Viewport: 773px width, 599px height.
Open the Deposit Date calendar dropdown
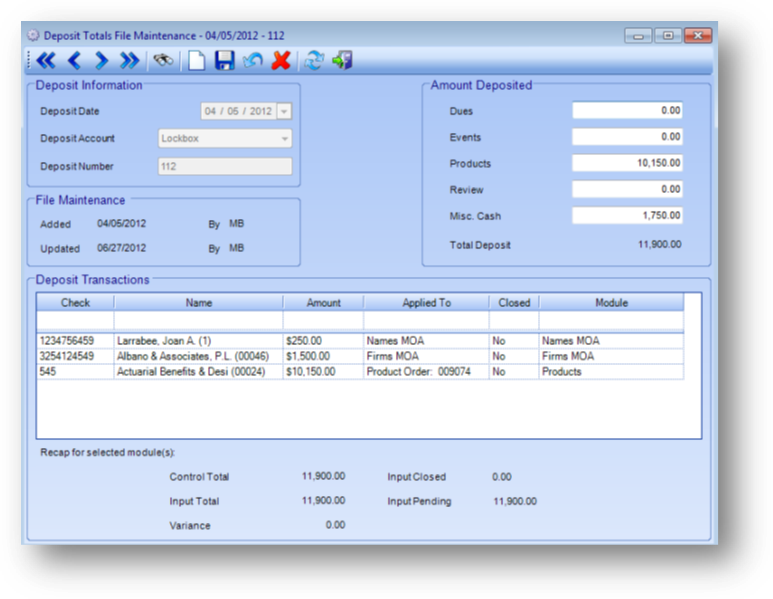click(284, 111)
